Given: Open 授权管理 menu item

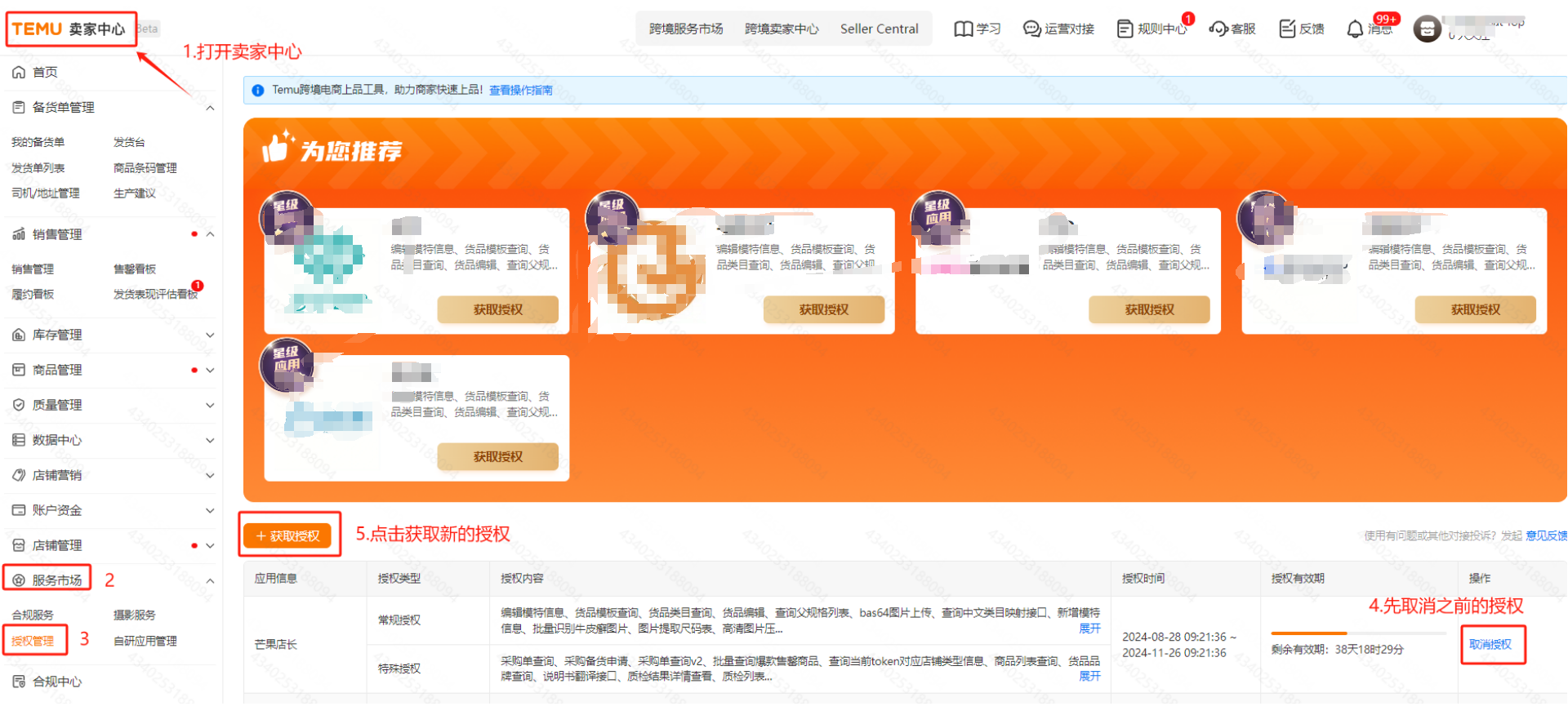Looking at the screenshot, I should pyautogui.click(x=33, y=642).
